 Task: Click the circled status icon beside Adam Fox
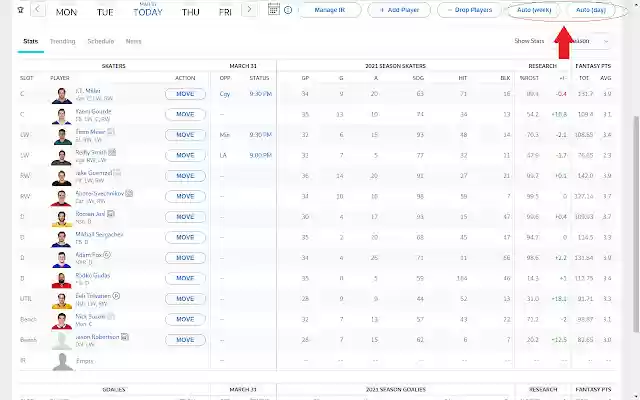[107, 255]
